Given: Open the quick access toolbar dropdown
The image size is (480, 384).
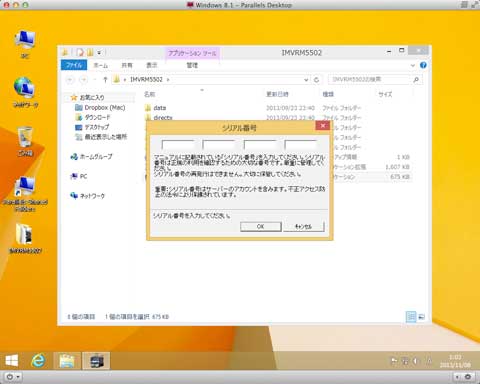Looking at the screenshot, I should pos(99,53).
